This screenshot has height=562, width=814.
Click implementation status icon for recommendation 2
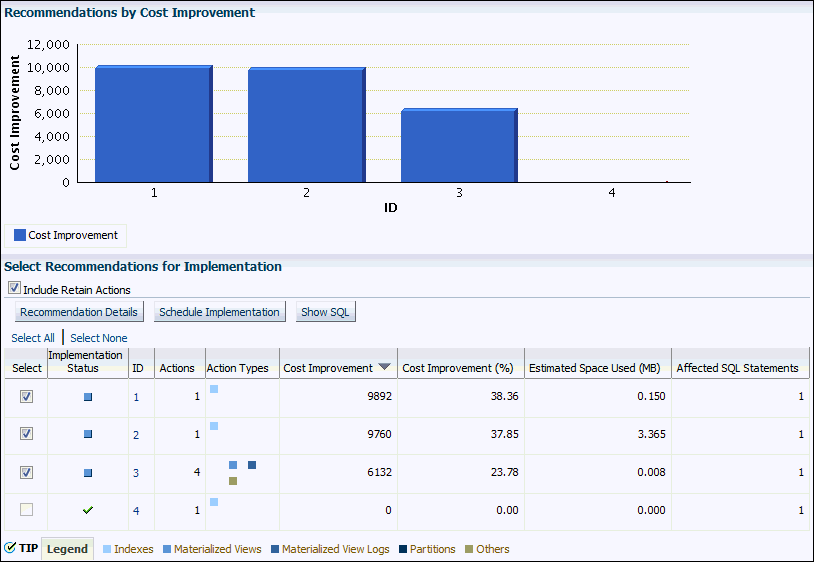click(x=88, y=435)
